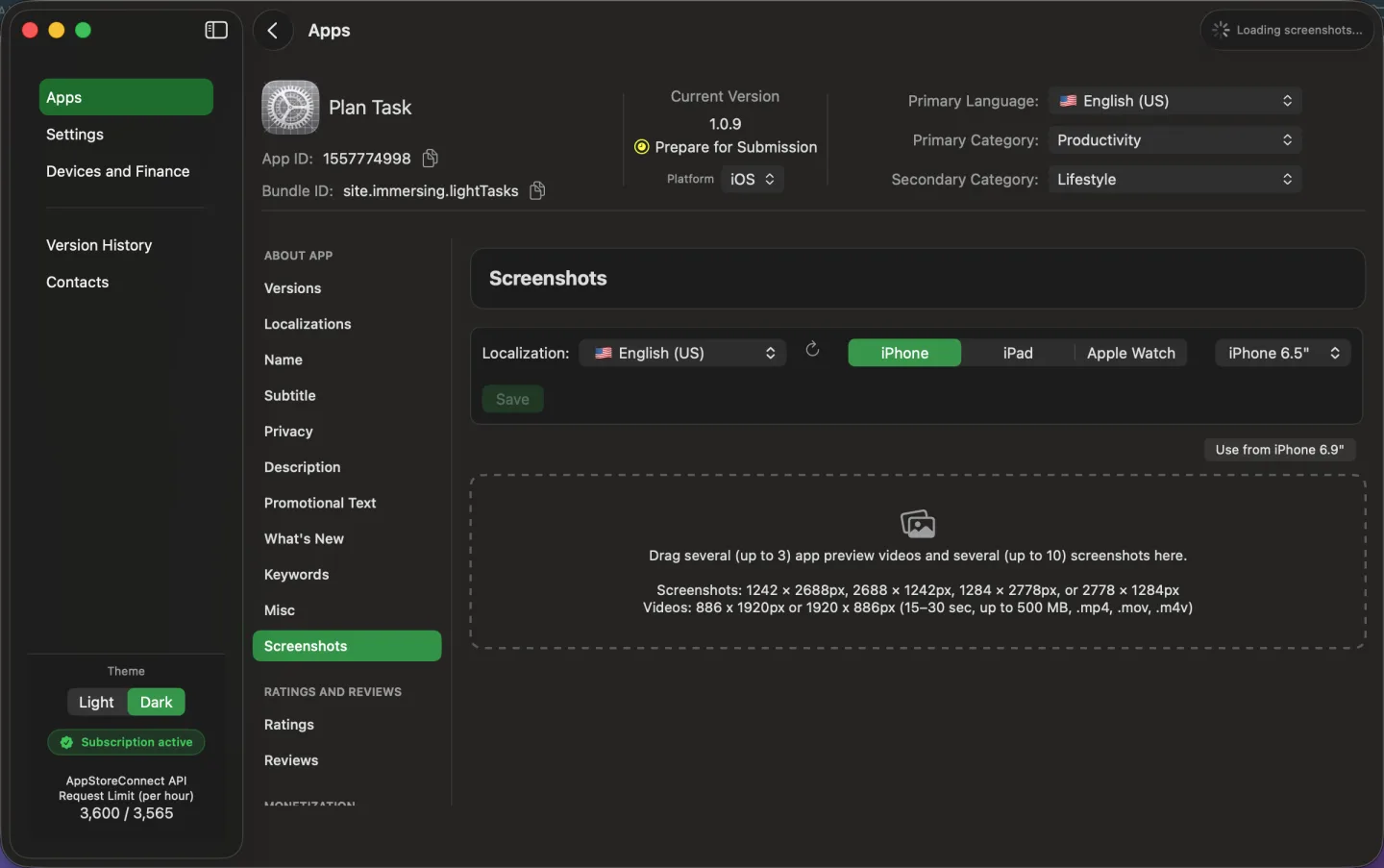The width and height of the screenshot is (1384, 868).
Task: Click the screenshot drop zone area
Action: click(918, 561)
